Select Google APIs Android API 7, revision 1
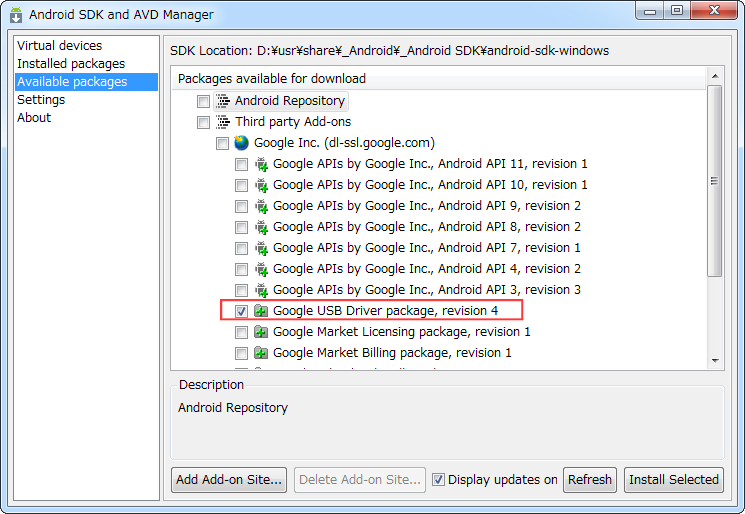Viewport: 745px width, 514px height. 427,247
